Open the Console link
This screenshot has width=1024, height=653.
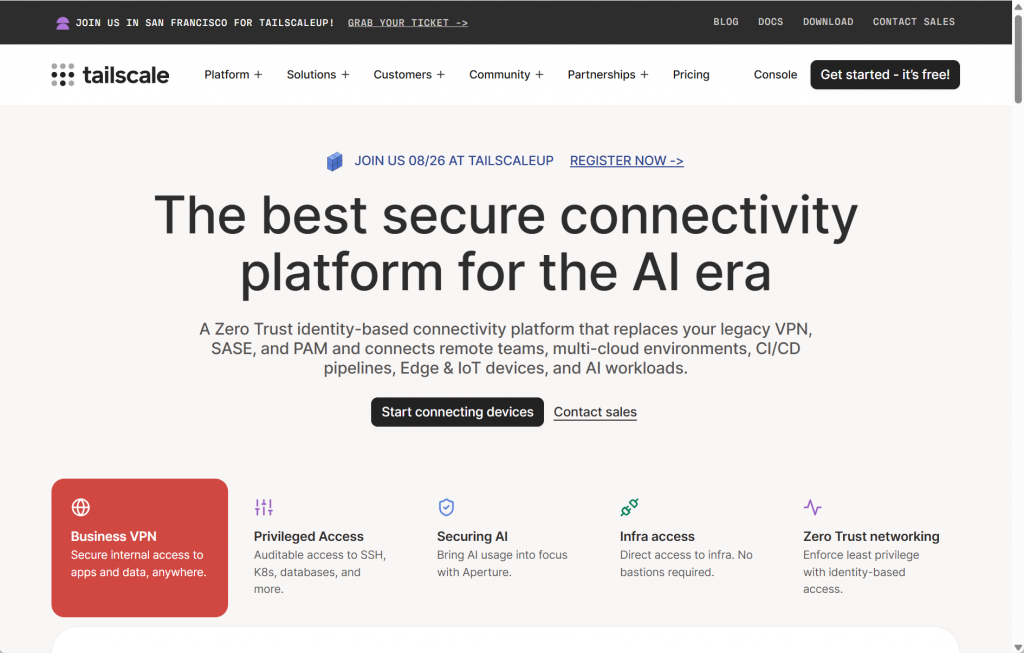[775, 74]
